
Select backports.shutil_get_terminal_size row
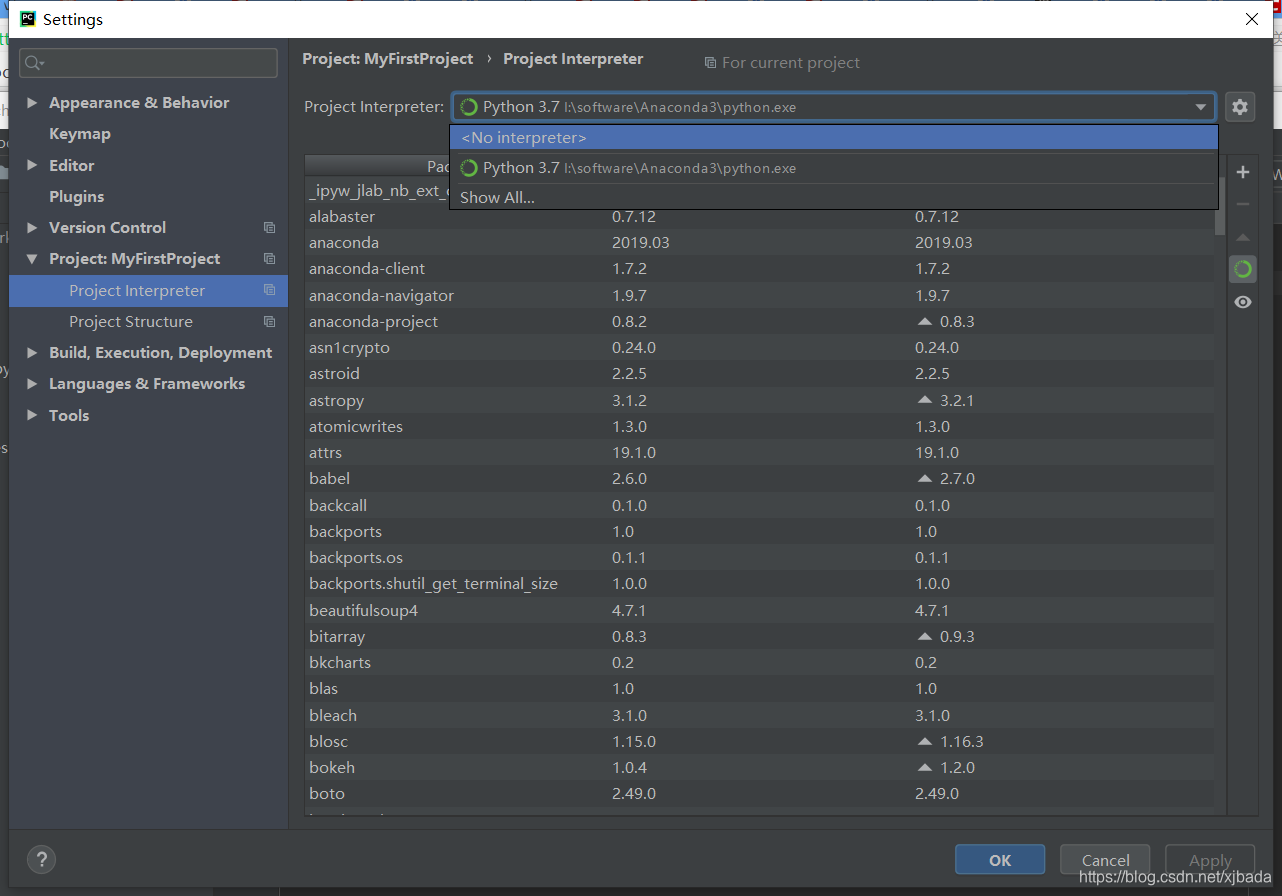[759, 584]
